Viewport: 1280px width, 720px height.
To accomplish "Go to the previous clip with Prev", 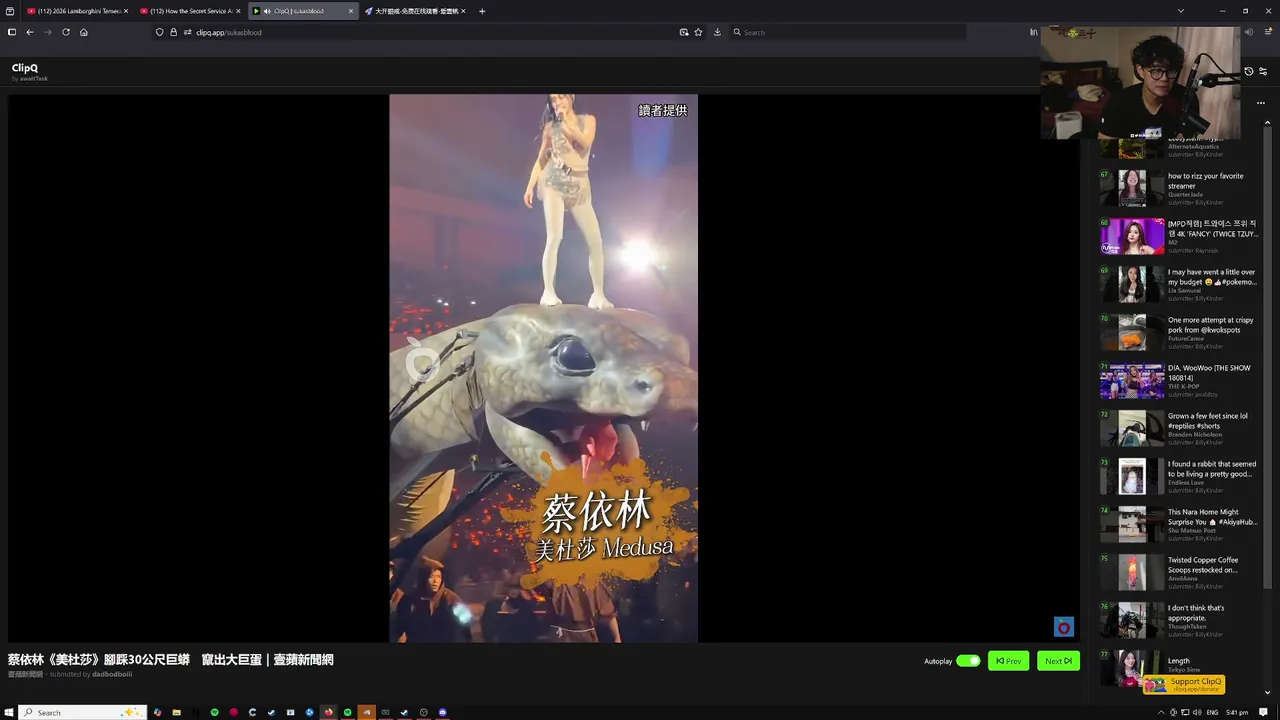I will coord(1008,661).
